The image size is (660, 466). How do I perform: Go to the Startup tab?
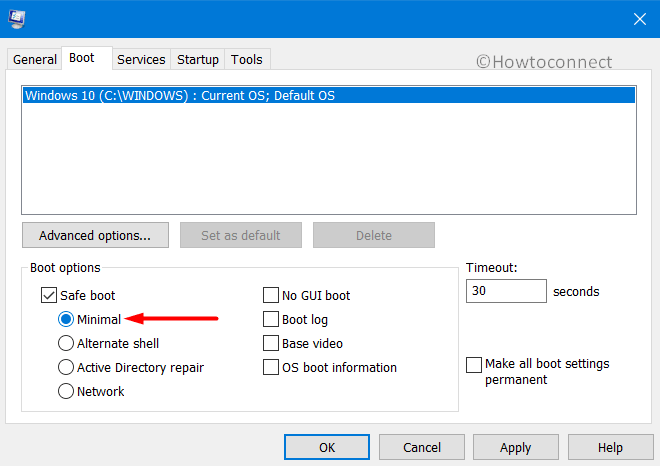pyautogui.click(x=197, y=59)
